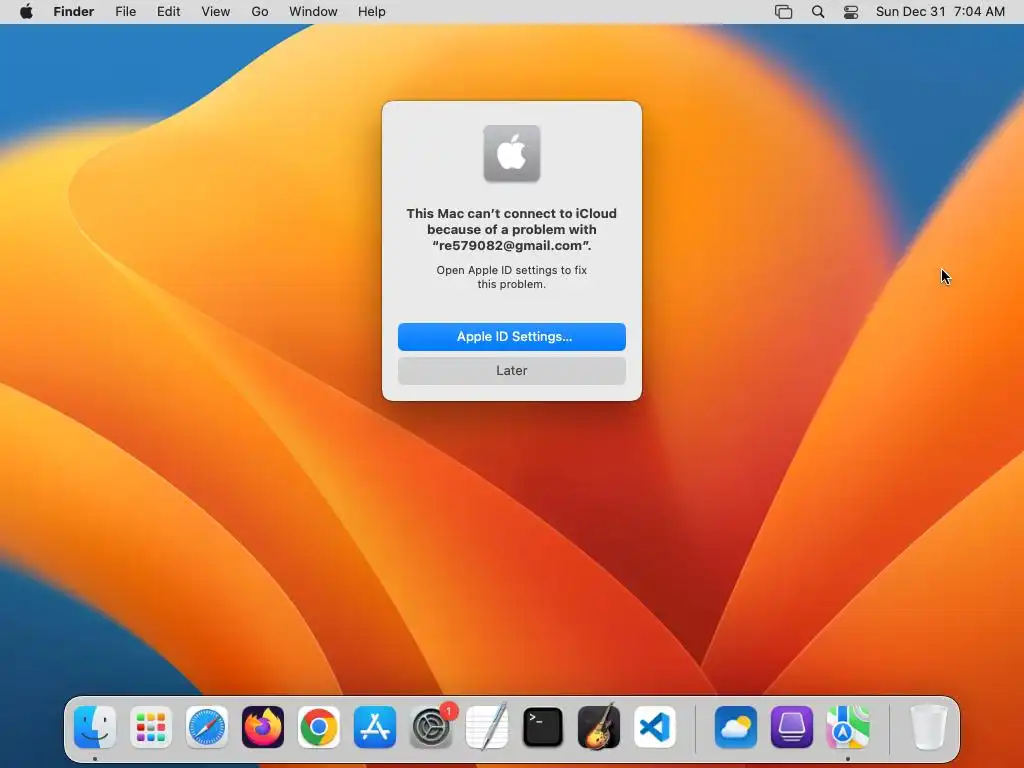Open the Edit menu

(x=168, y=12)
